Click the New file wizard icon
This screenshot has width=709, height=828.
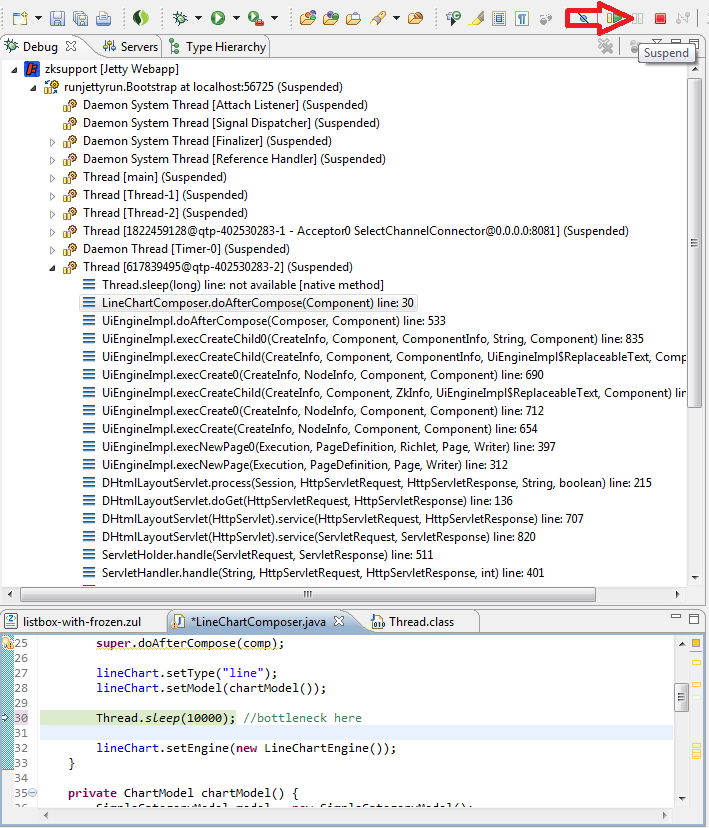coord(20,18)
